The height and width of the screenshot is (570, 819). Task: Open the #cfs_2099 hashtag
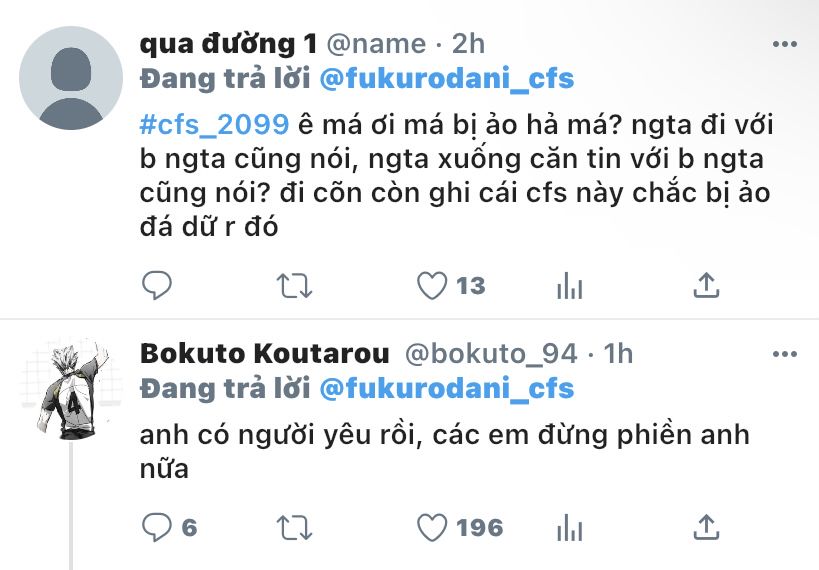click(214, 125)
